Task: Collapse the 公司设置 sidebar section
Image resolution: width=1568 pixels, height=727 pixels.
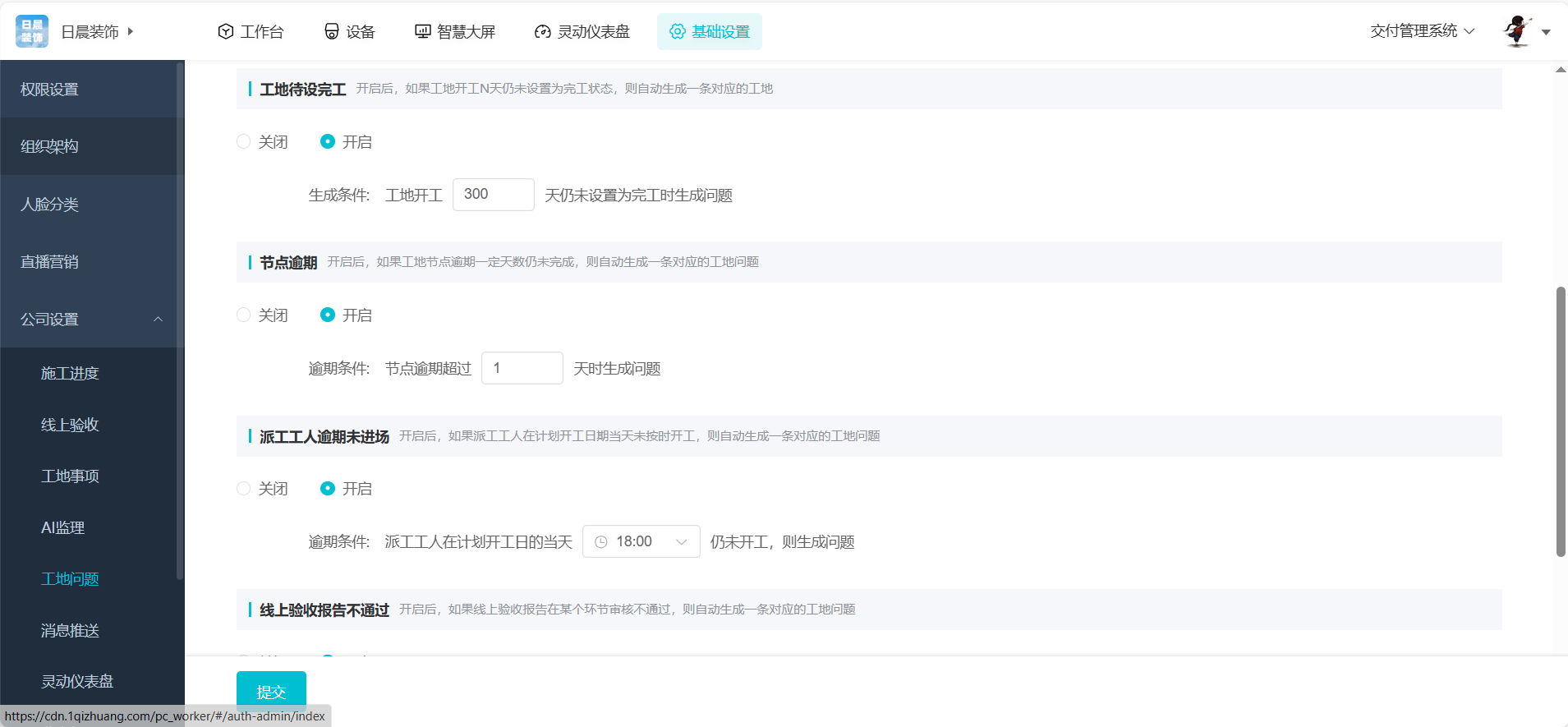Action: pyautogui.click(x=158, y=319)
